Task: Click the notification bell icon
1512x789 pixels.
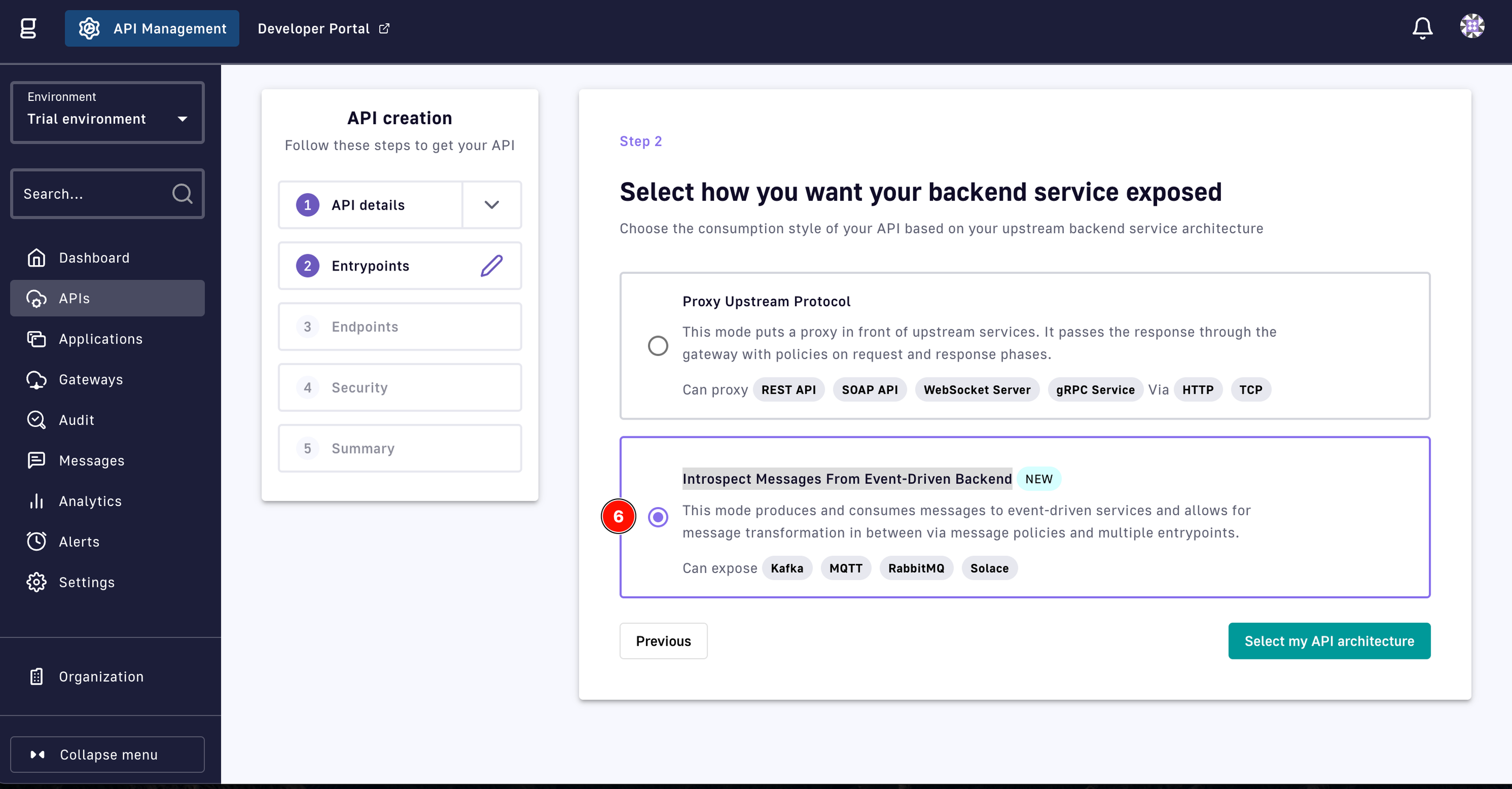Action: (x=1422, y=28)
